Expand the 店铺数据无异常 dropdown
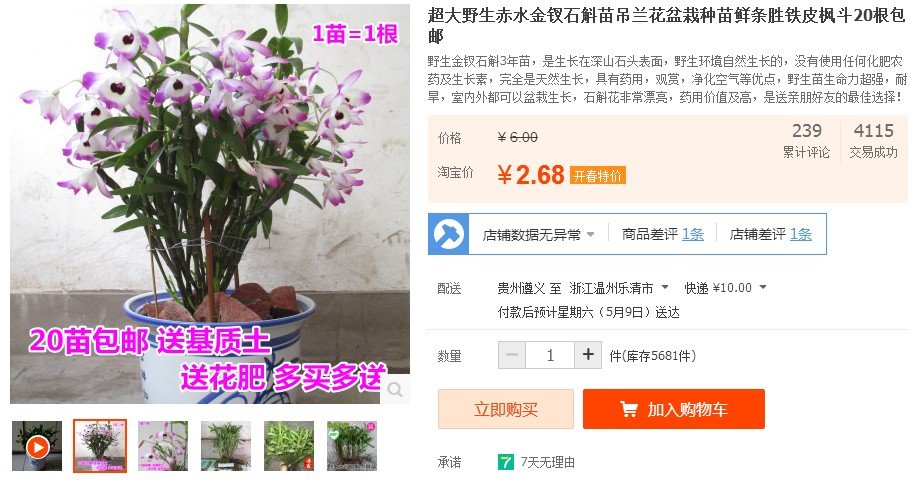 pyautogui.click(x=590, y=235)
